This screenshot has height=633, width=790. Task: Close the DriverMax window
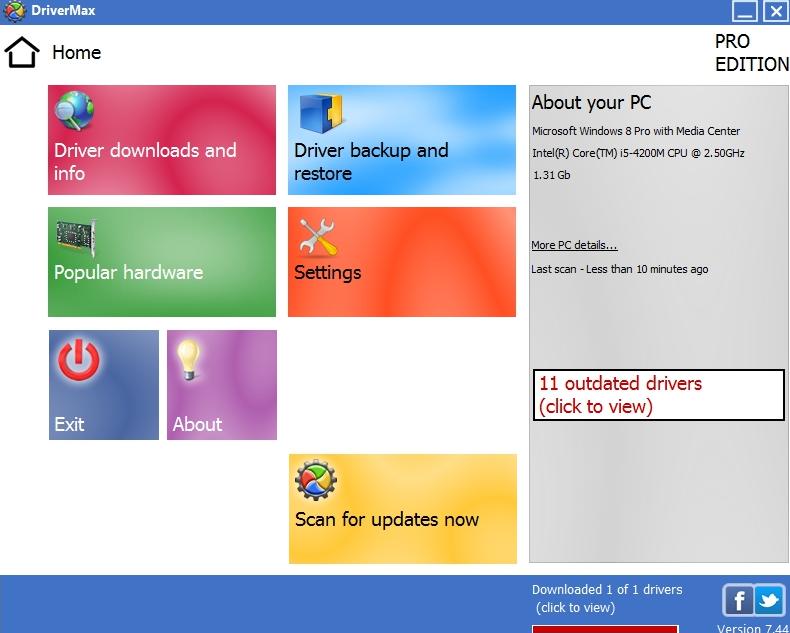pos(776,11)
